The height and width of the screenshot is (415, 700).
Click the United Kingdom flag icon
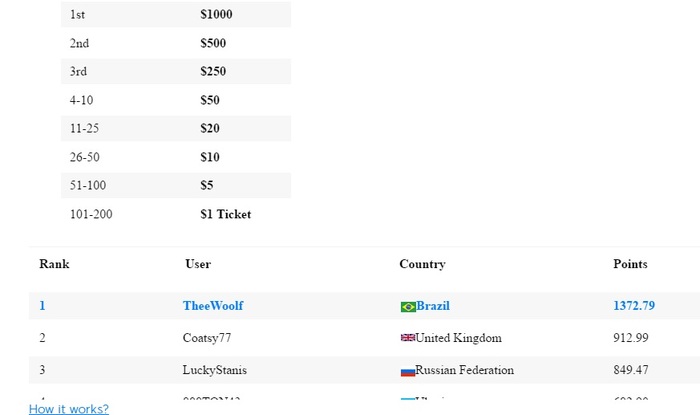coord(407,338)
